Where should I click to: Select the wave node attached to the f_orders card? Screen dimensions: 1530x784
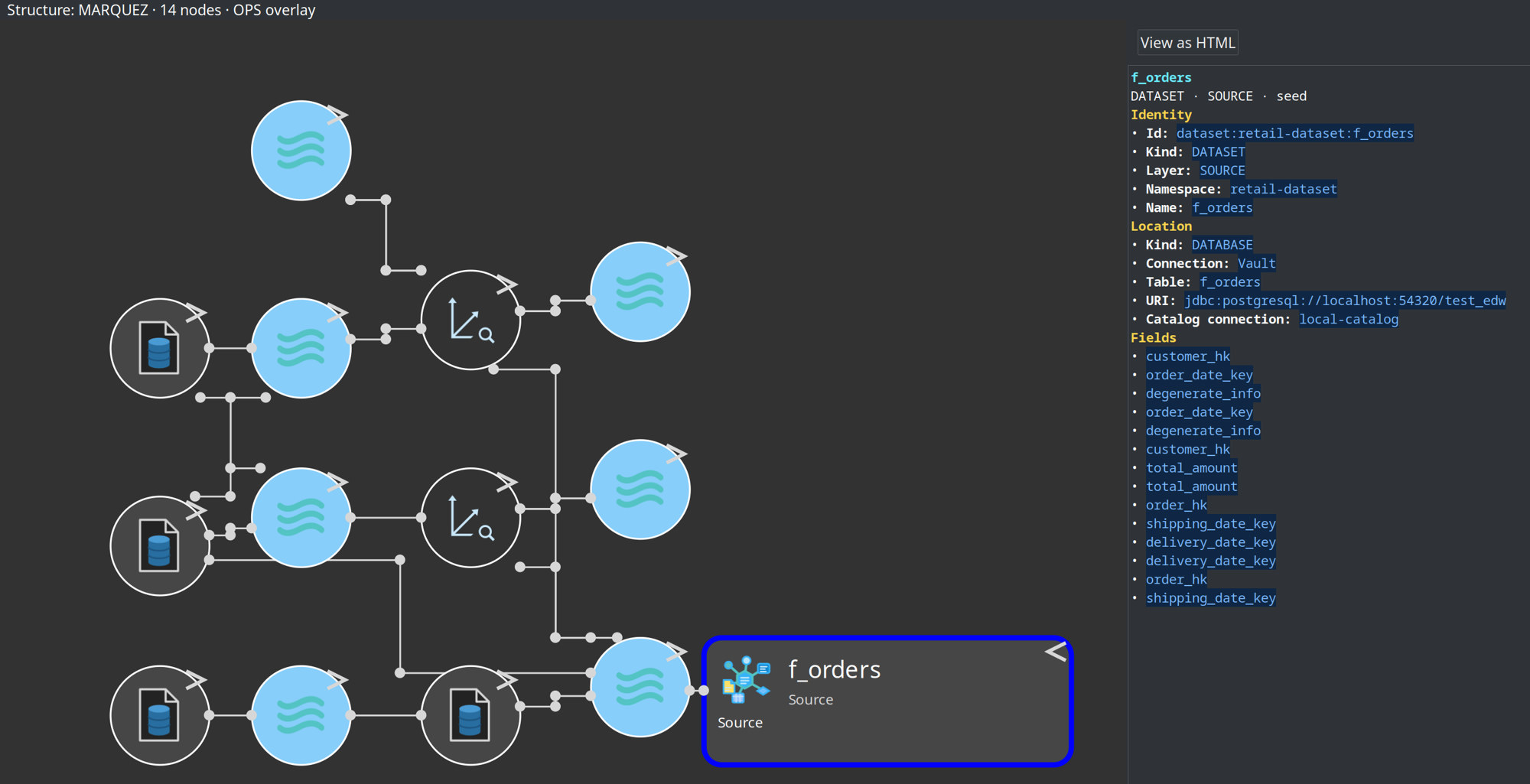point(640,687)
